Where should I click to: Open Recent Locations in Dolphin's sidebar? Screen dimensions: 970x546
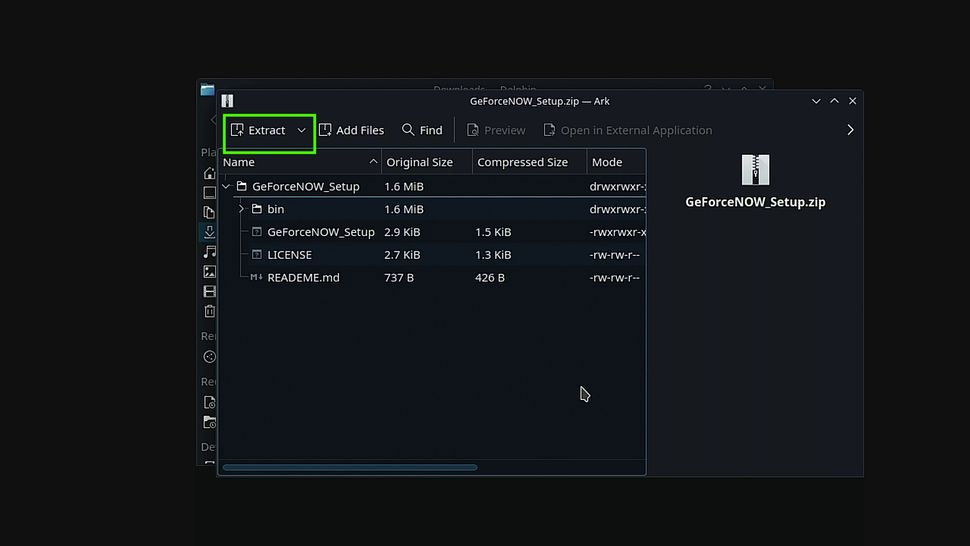[x=210, y=422]
